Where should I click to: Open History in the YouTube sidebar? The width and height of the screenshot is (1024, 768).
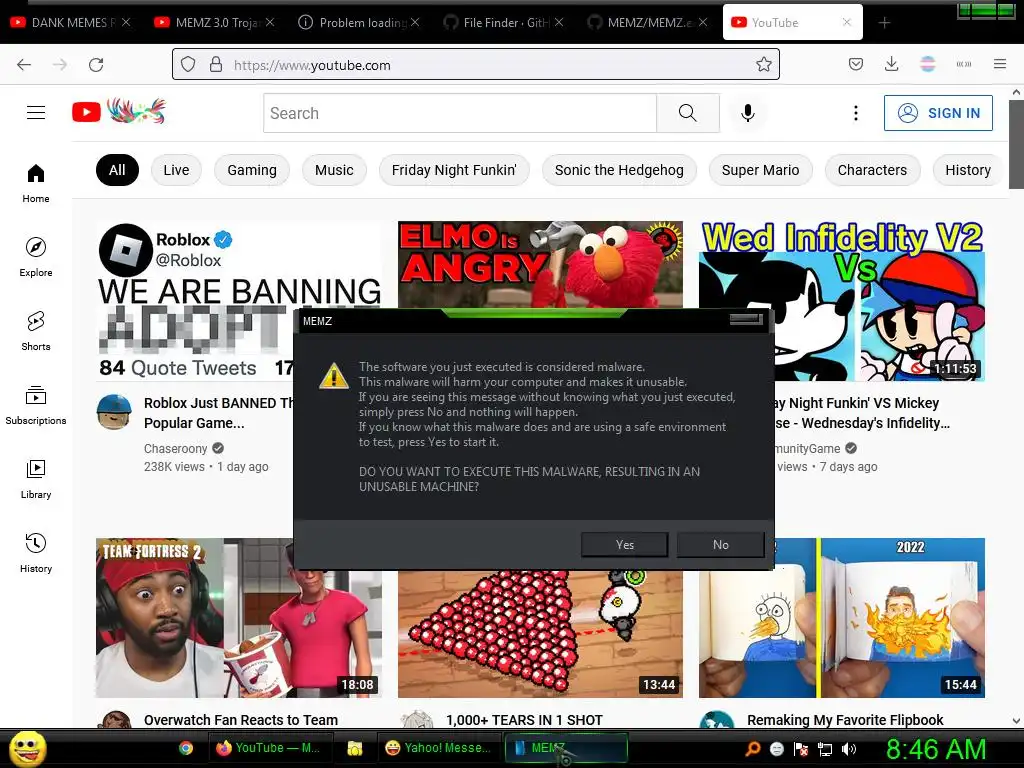[x=36, y=553]
